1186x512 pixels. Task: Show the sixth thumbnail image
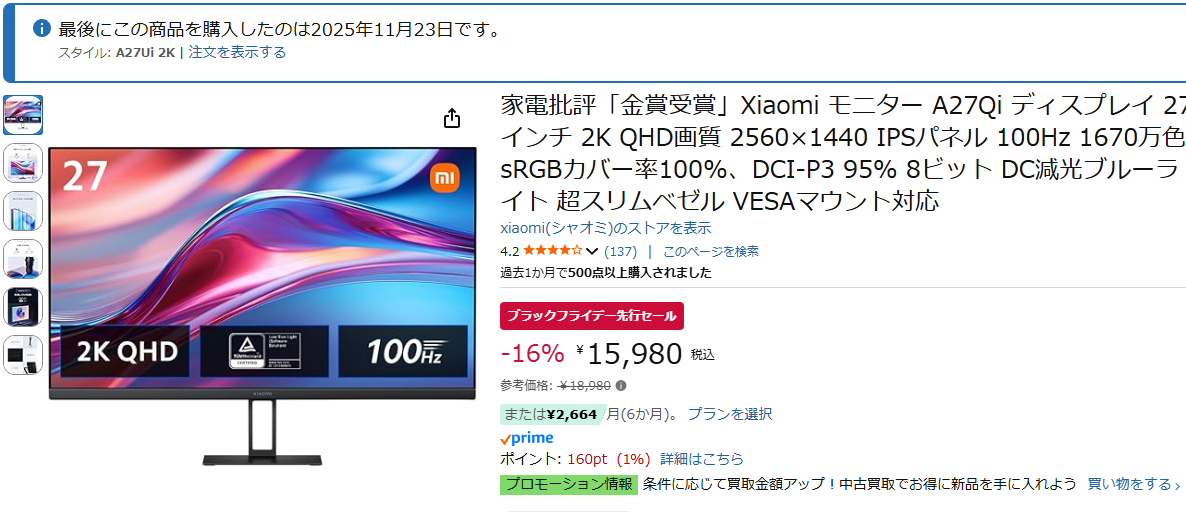click(x=23, y=354)
